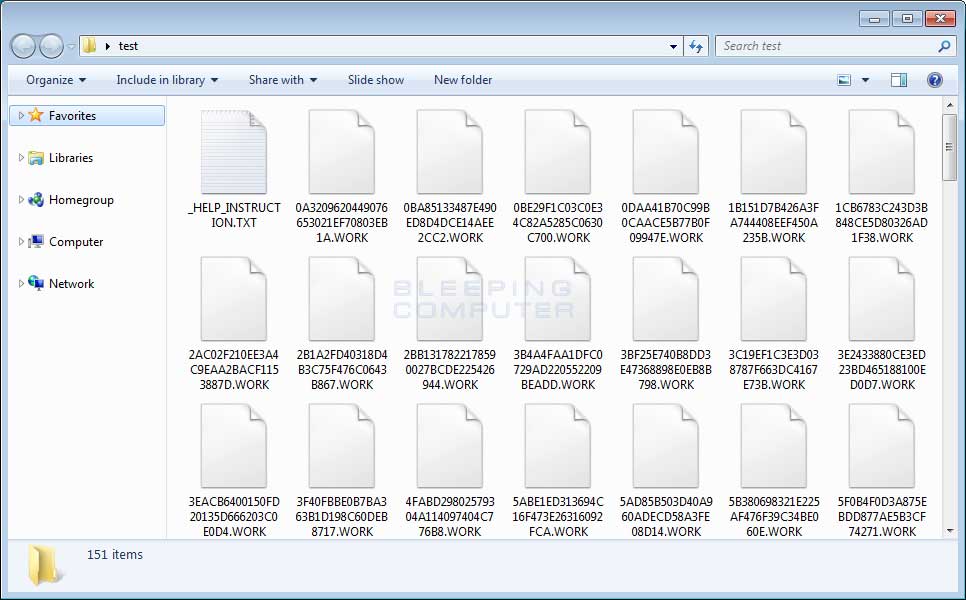Screen dimensions: 966x600
Task: Open the 'Share with' menu
Action: [x=283, y=80]
